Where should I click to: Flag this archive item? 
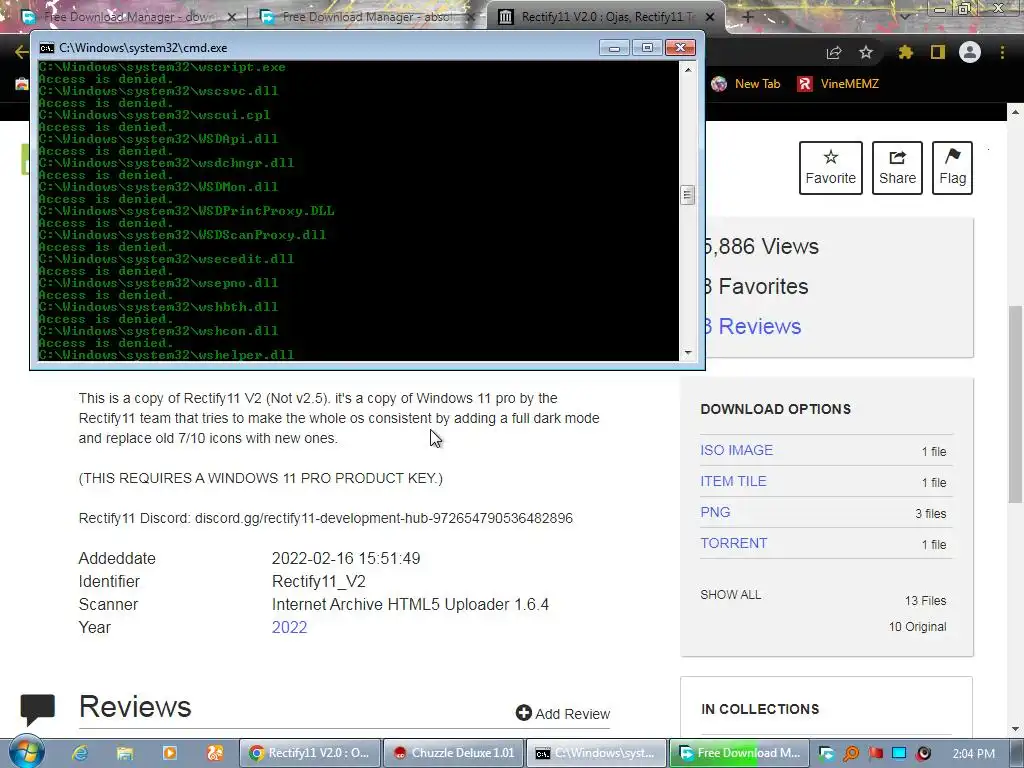pyautogui.click(x=952, y=168)
